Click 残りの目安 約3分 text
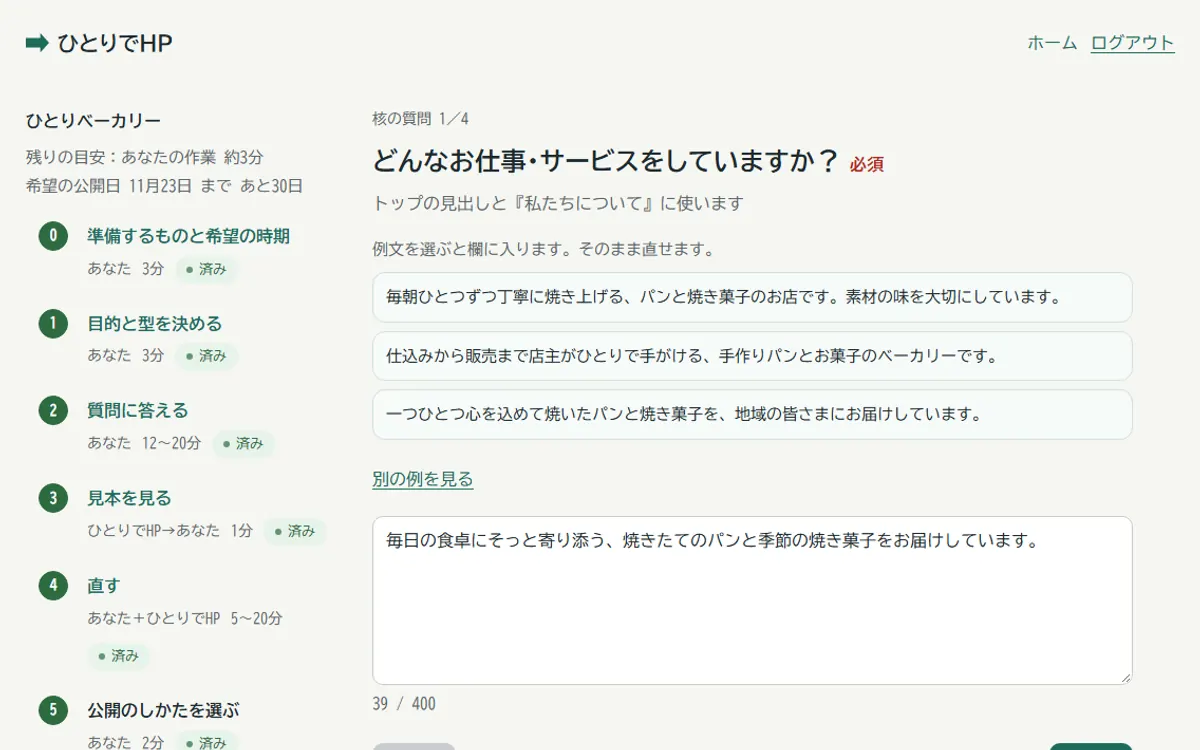1200x750 pixels. (x=145, y=157)
